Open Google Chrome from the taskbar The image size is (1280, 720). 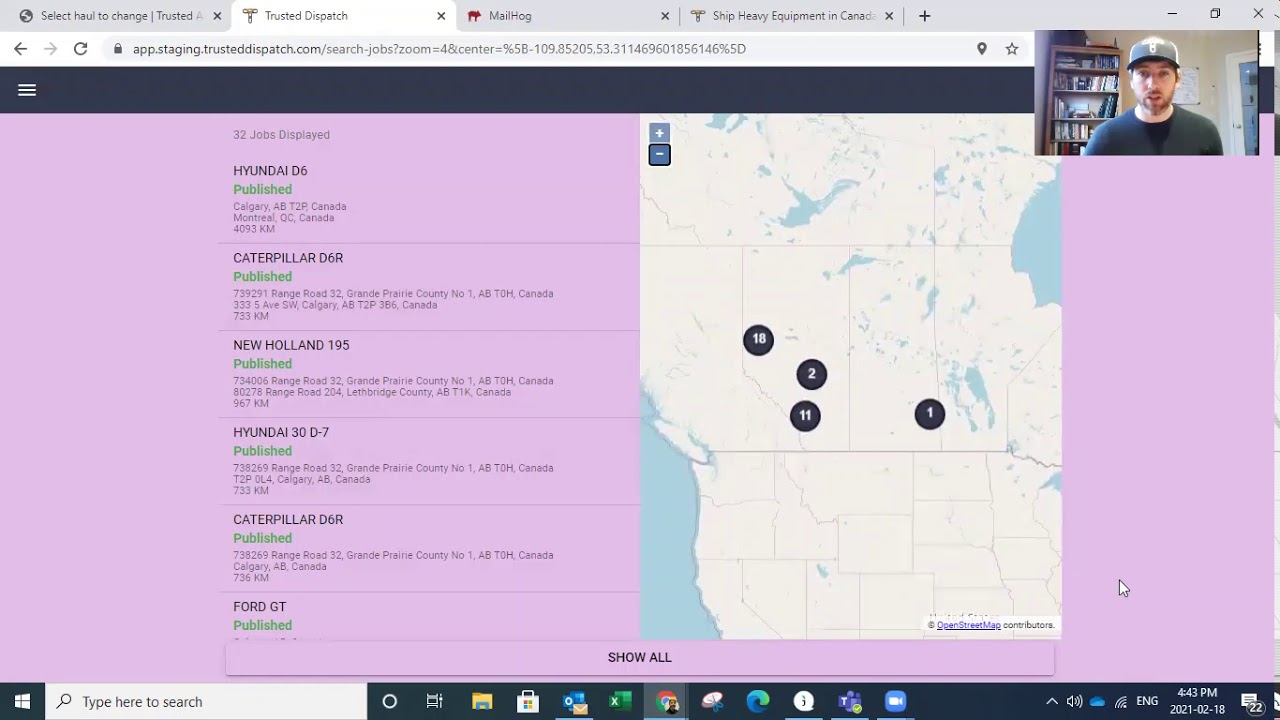click(667, 702)
